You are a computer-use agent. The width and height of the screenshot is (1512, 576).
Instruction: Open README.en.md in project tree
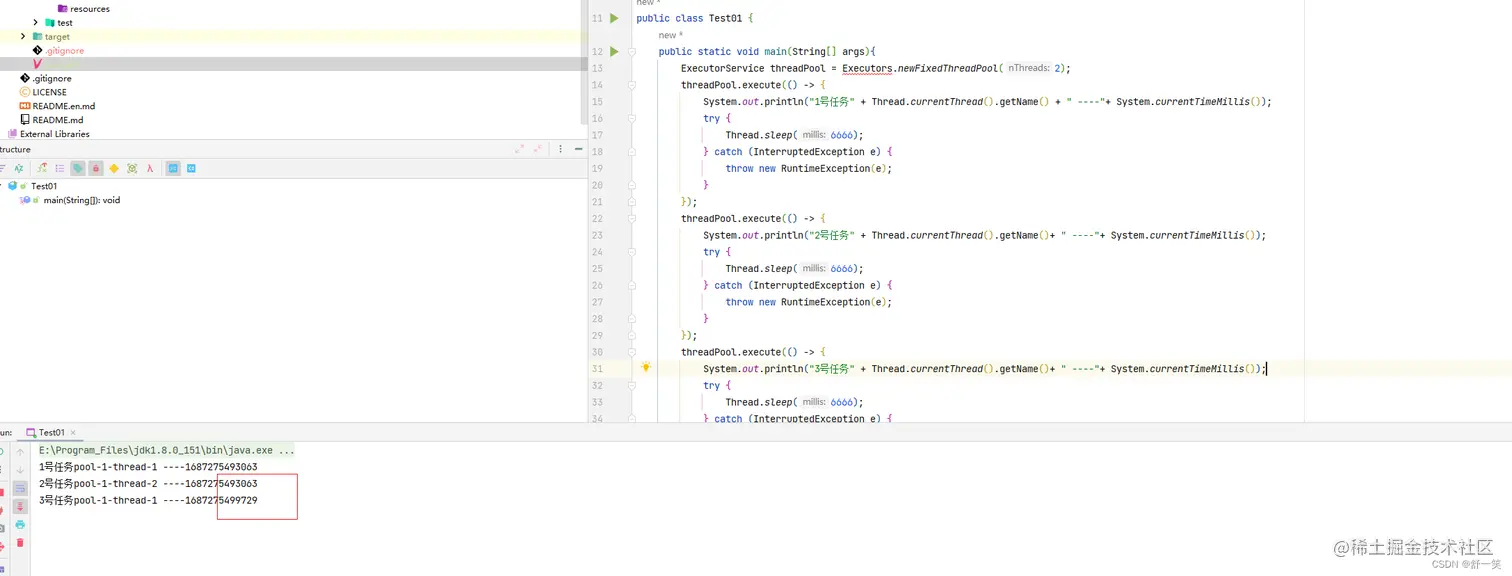[x=57, y=106]
